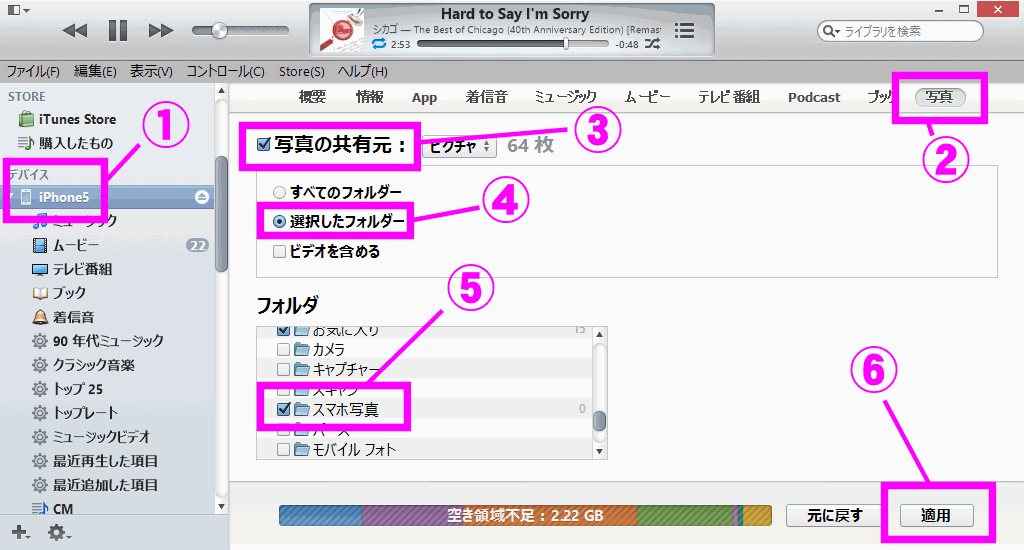The image size is (1024, 550).
Task: Switch to the テレビ番組 tab
Action: (x=729, y=97)
